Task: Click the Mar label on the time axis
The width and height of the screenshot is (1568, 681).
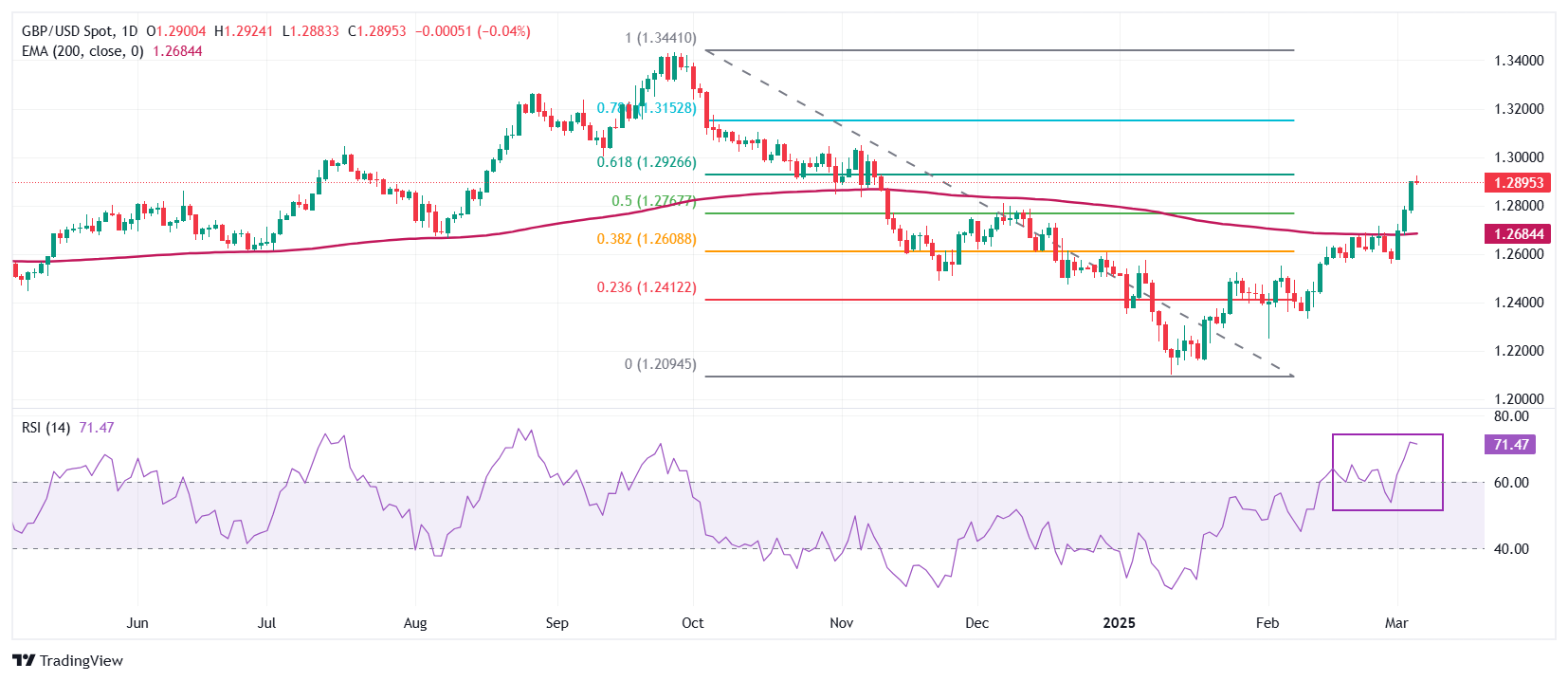Action: (x=1396, y=623)
